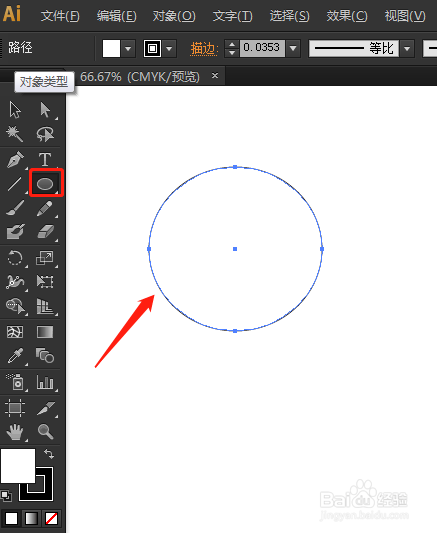The width and height of the screenshot is (437, 533).
Task: Select the Gradient tool
Action: [45, 332]
